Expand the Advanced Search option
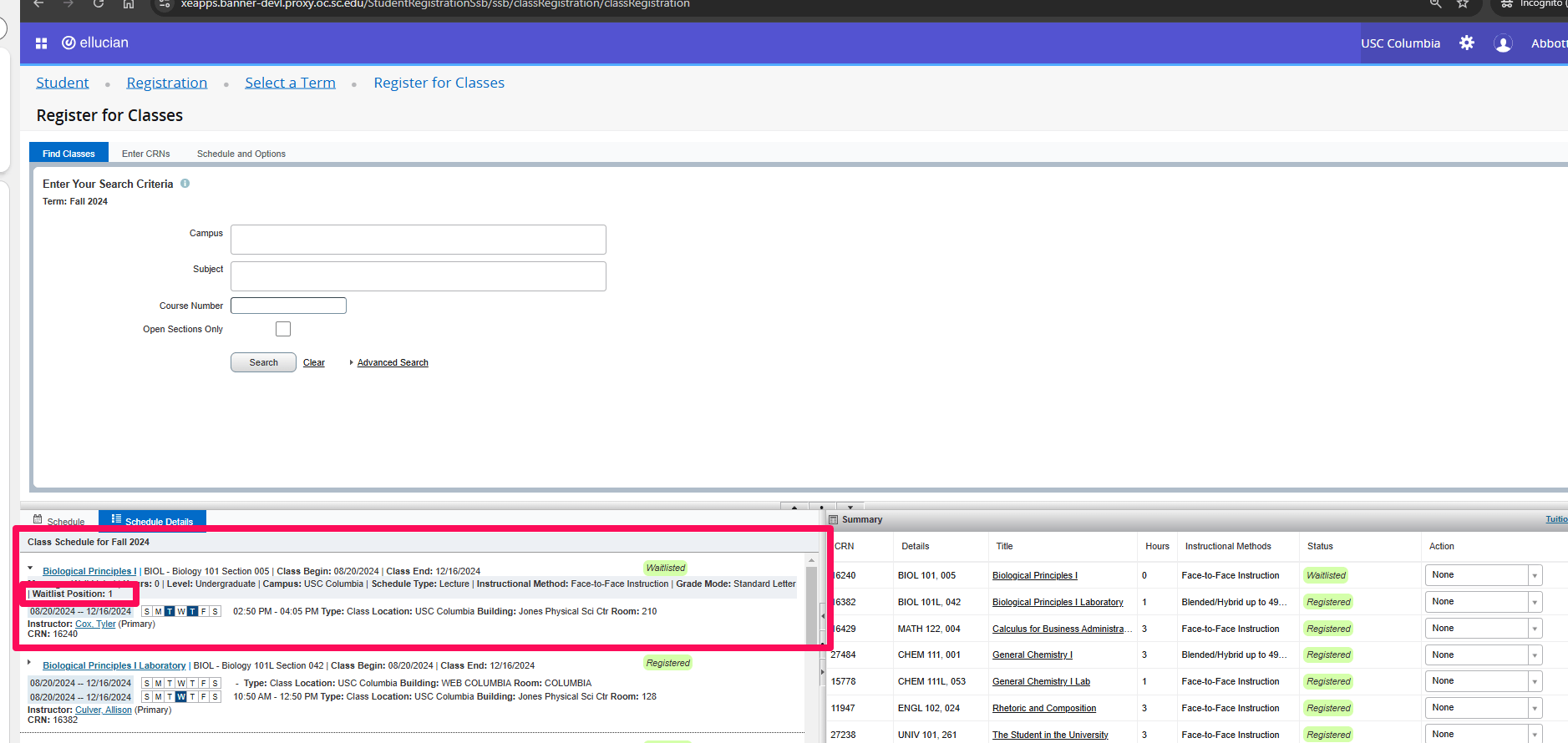The image size is (1568, 743). pyautogui.click(x=392, y=362)
